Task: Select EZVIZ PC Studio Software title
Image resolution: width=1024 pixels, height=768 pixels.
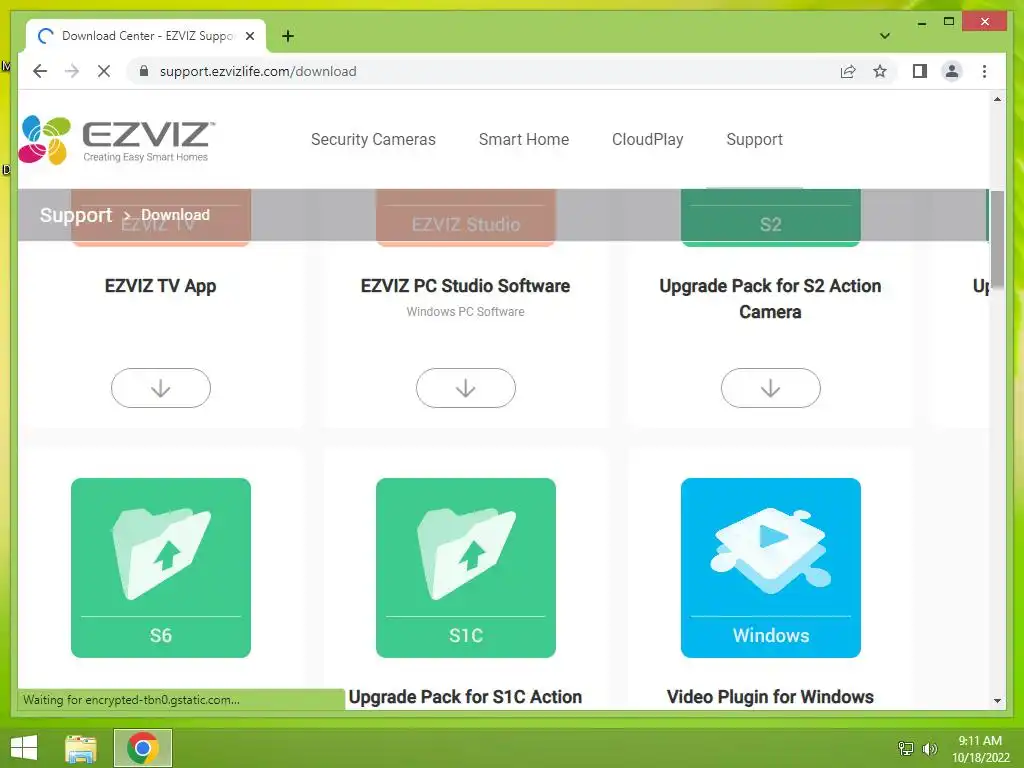Action: [466, 286]
